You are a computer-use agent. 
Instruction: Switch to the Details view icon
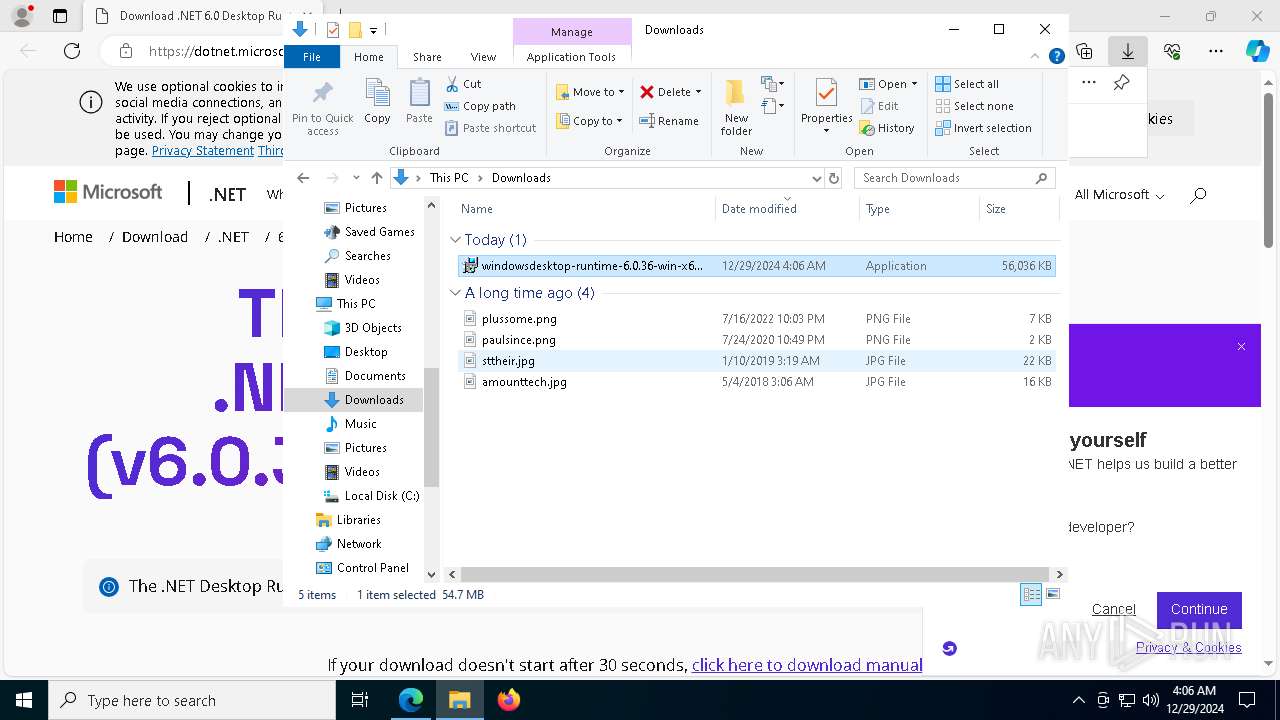click(x=1031, y=595)
